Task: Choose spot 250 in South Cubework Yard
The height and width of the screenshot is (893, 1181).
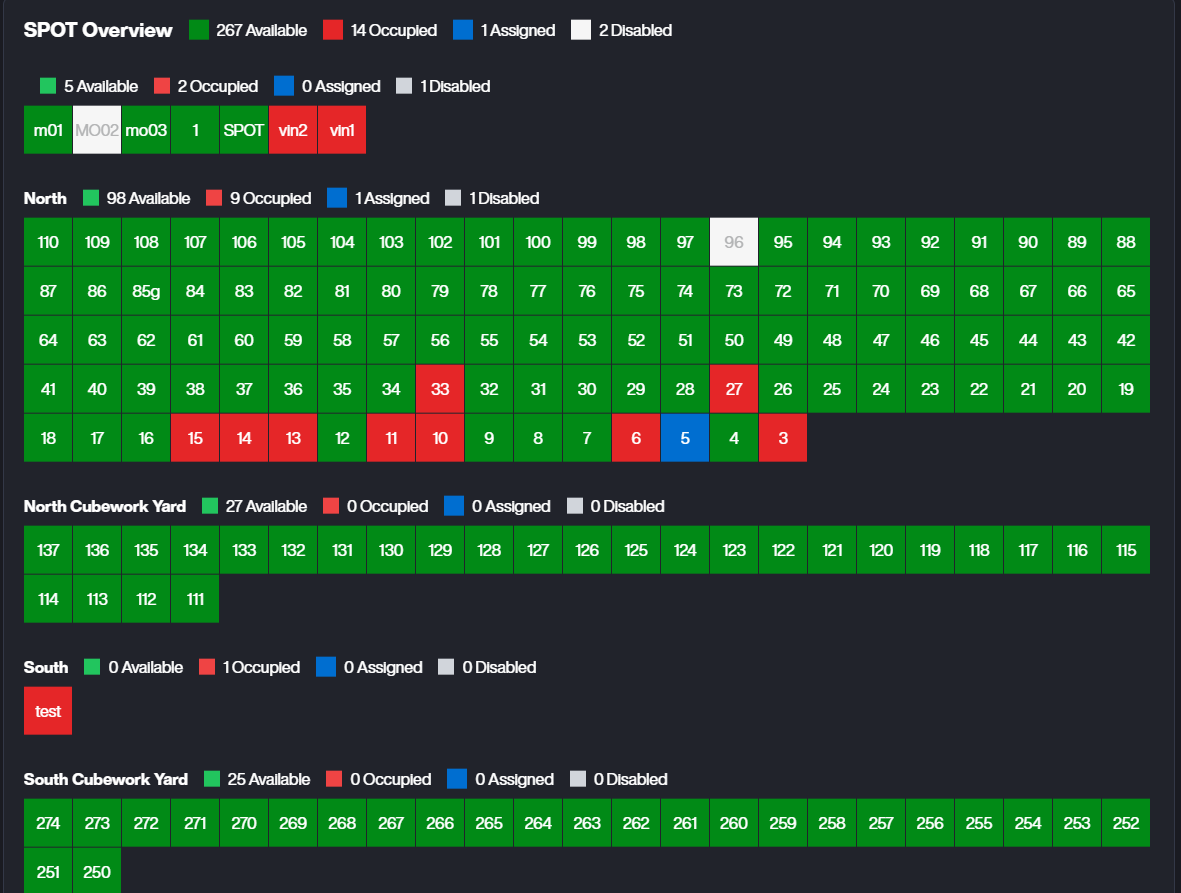Action: (x=97, y=872)
